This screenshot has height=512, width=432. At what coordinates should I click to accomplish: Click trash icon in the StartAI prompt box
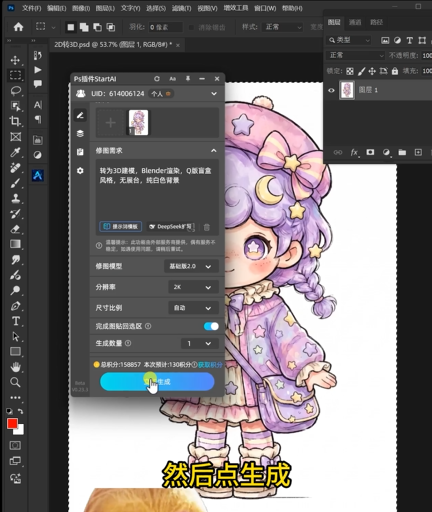click(207, 227)
